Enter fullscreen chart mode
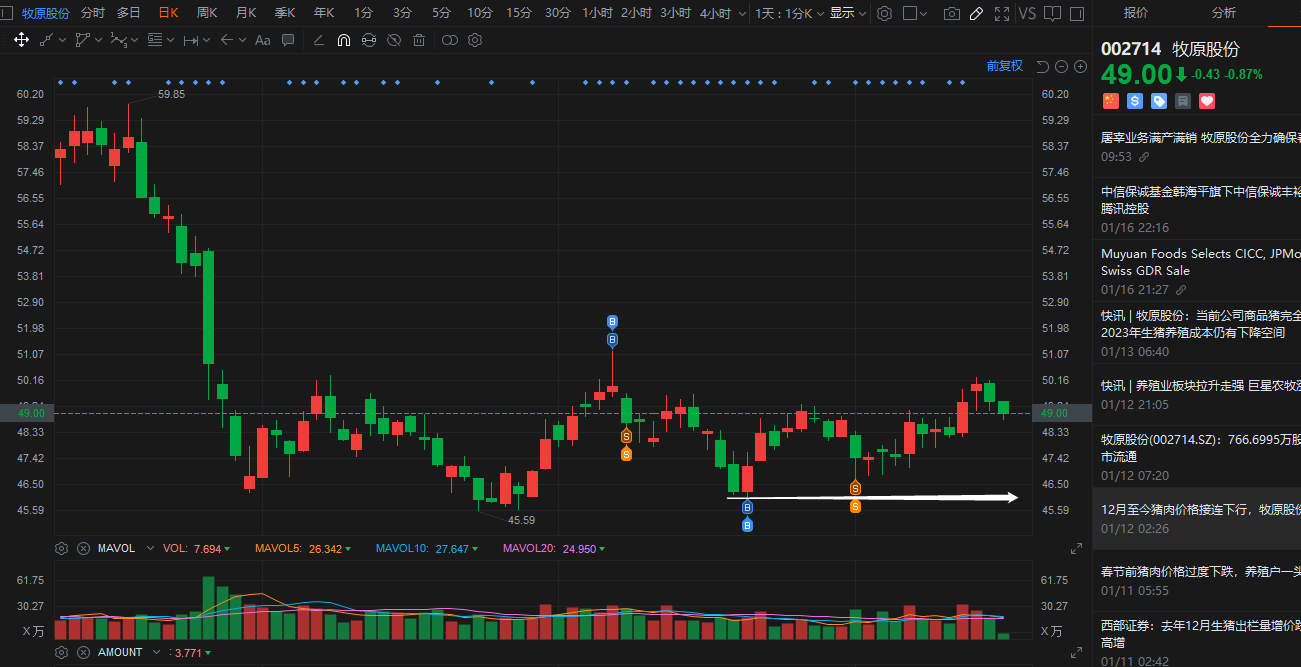1301x667 pixels. point(1002,13)
